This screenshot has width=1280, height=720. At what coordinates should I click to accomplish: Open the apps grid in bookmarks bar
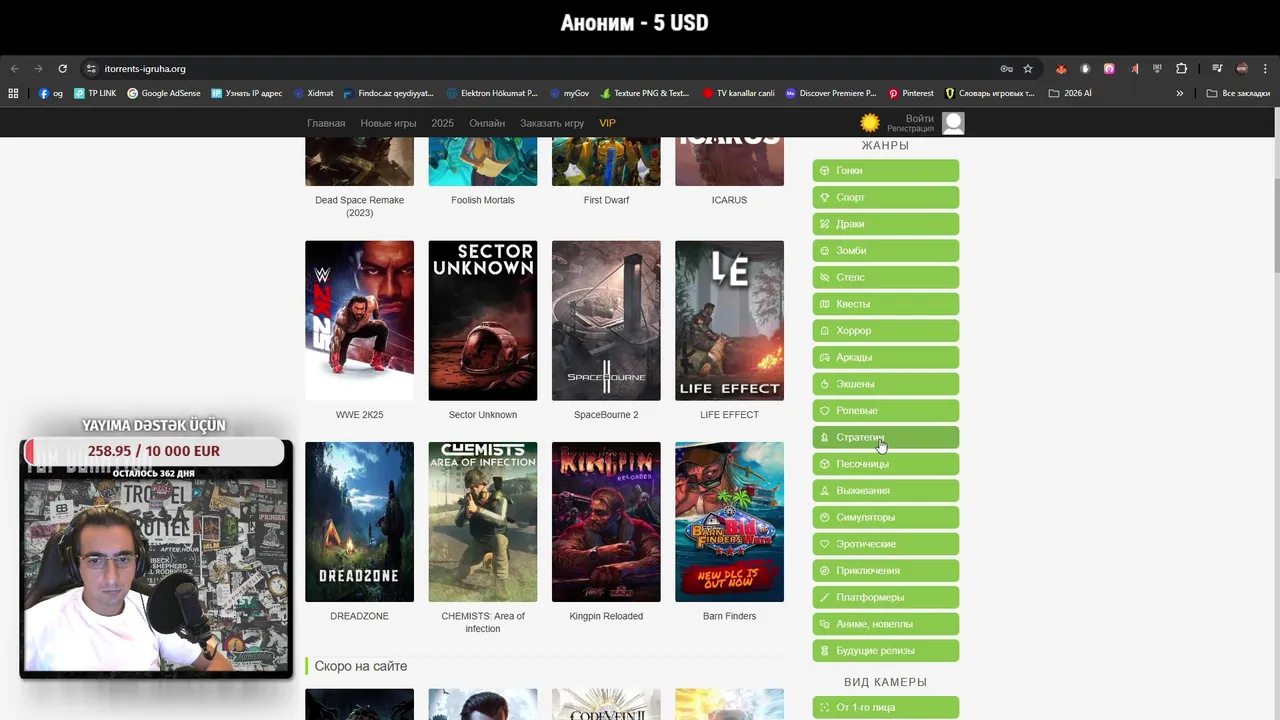(x=13, y=93)
